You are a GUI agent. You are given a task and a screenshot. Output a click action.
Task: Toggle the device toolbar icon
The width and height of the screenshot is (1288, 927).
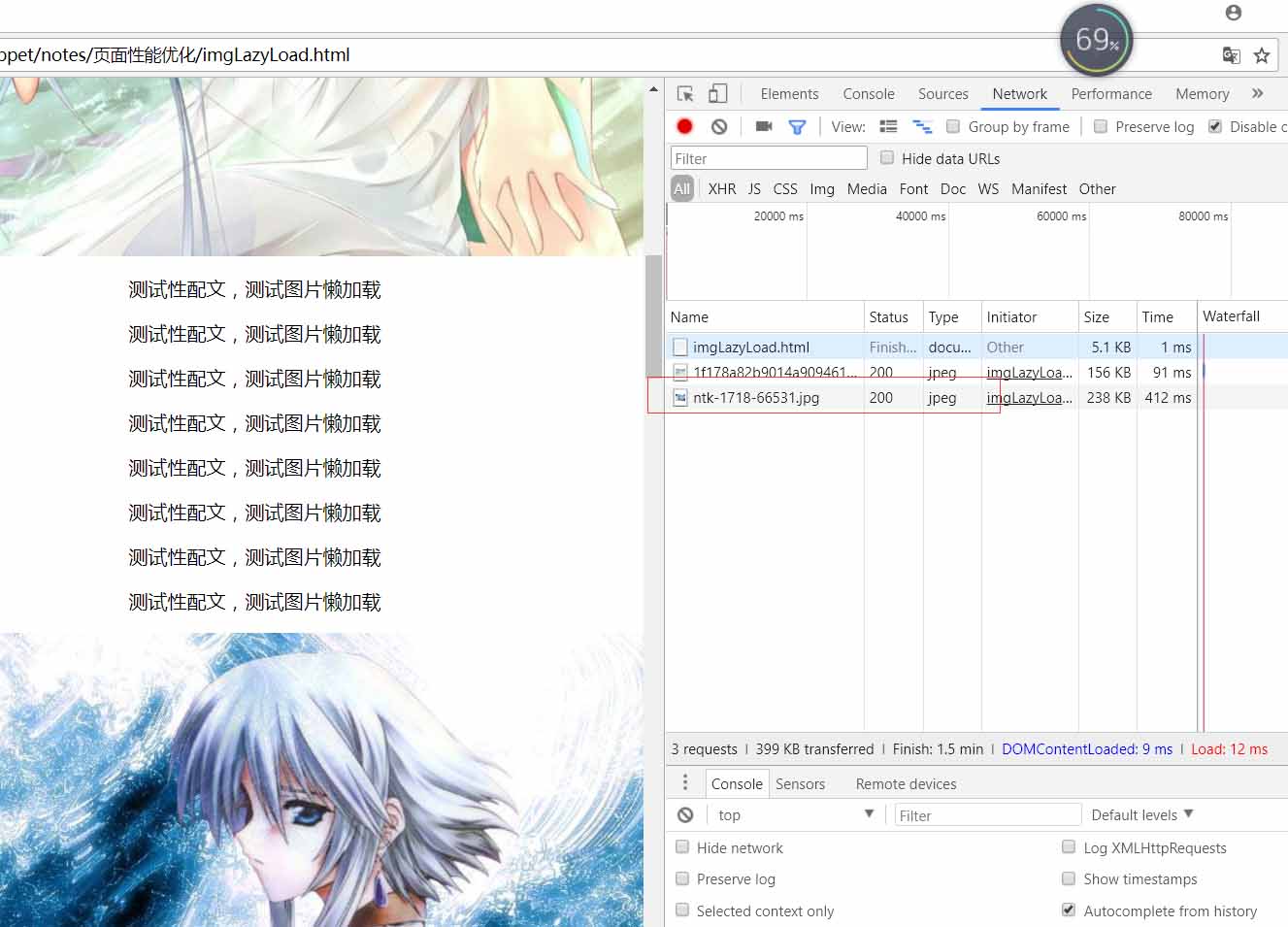[717, 94]
